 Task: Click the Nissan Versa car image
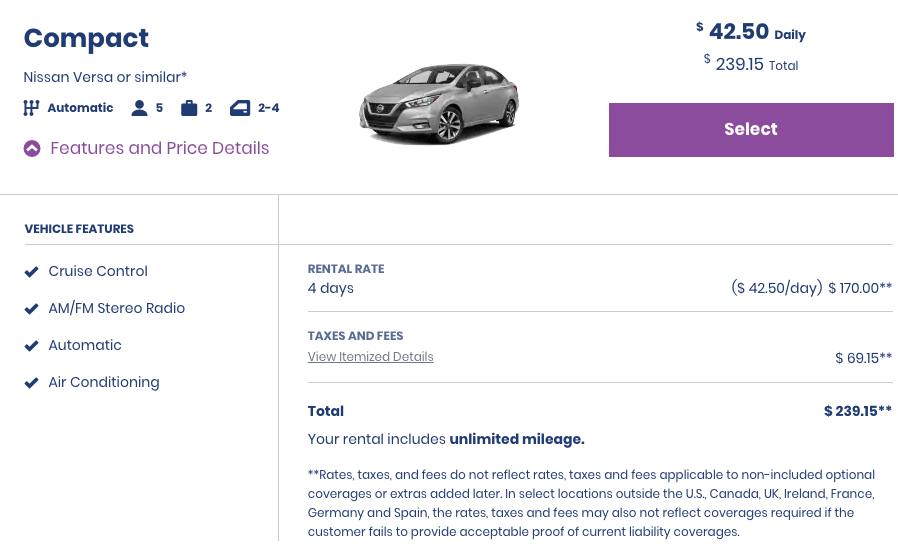coord(439,103)
